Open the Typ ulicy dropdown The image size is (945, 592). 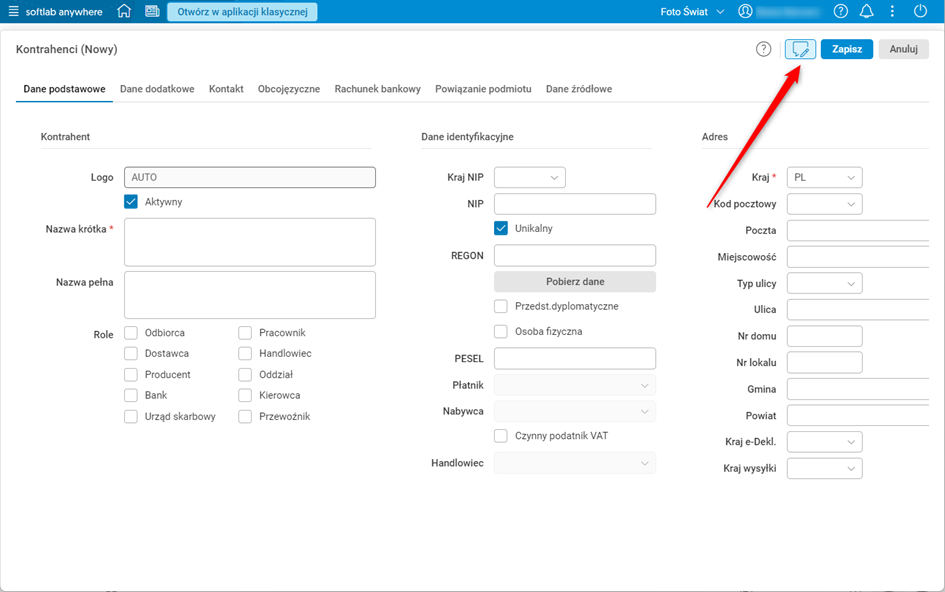[825, 284]
